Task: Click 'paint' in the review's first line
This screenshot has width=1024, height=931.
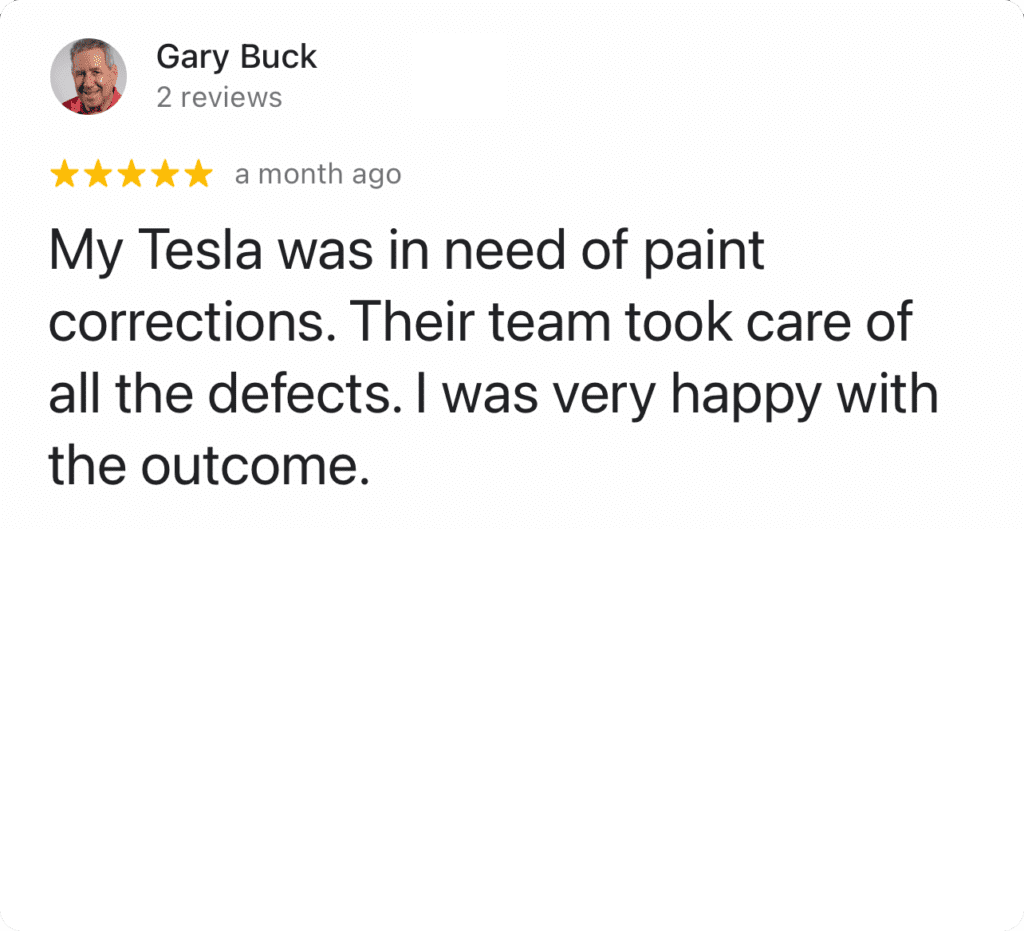Action: coord(703,251)
